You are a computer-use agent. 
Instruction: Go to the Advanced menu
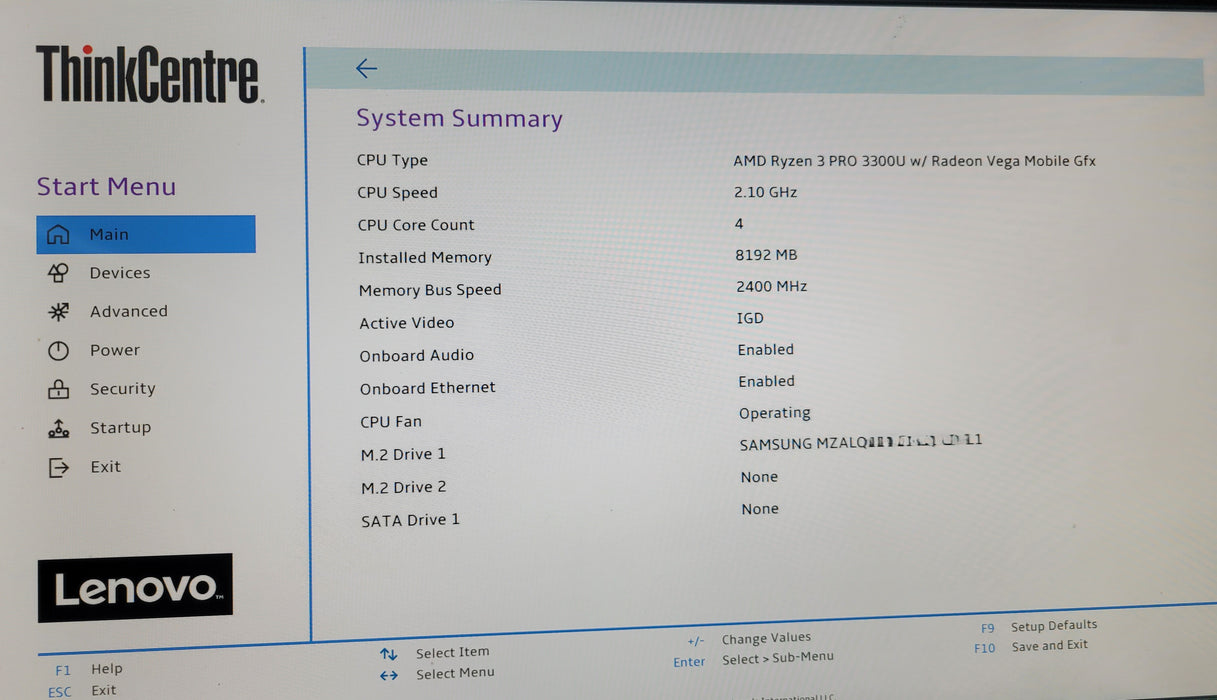click(x=129, y=311)
